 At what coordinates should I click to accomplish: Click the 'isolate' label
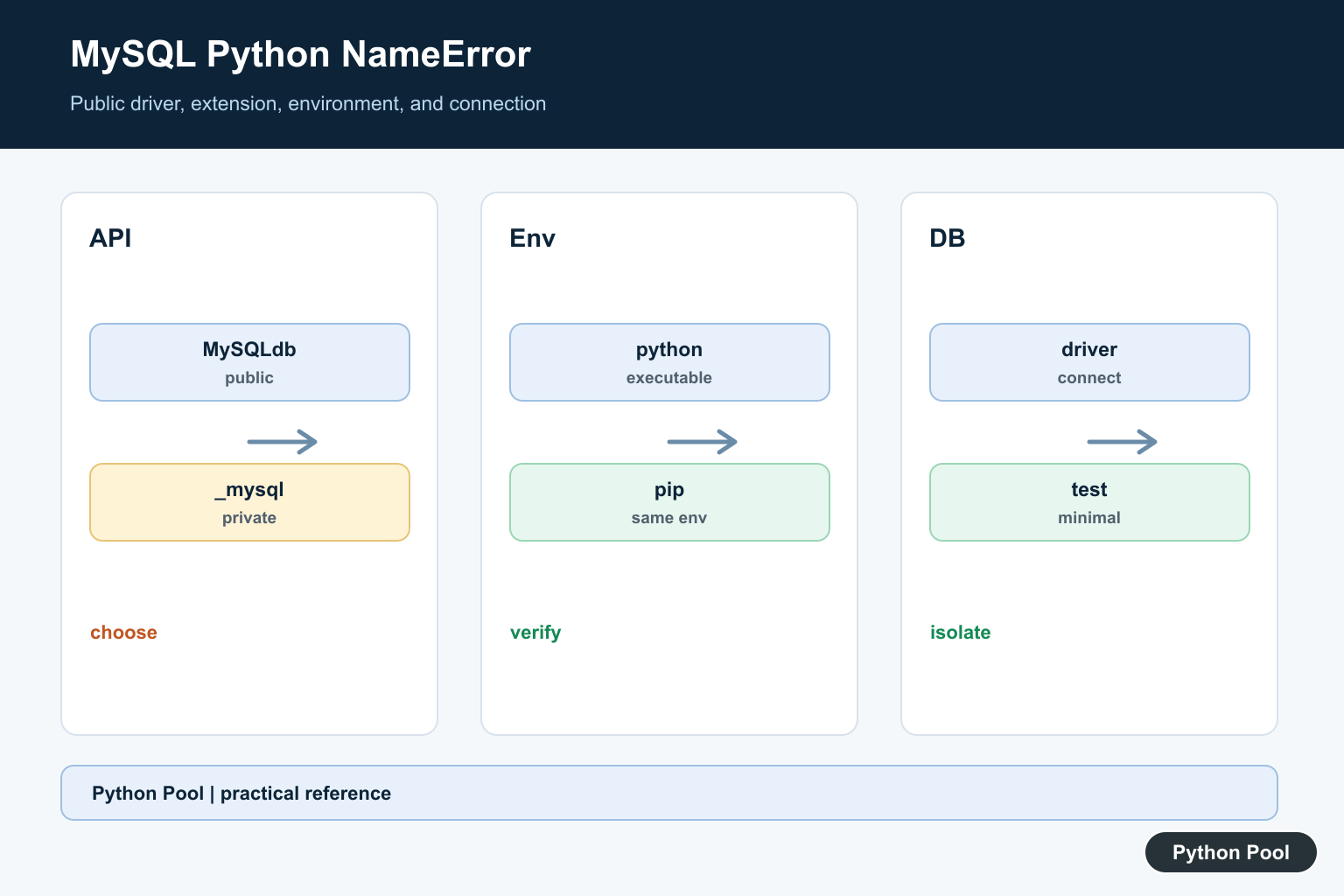[x=960, y=633]
